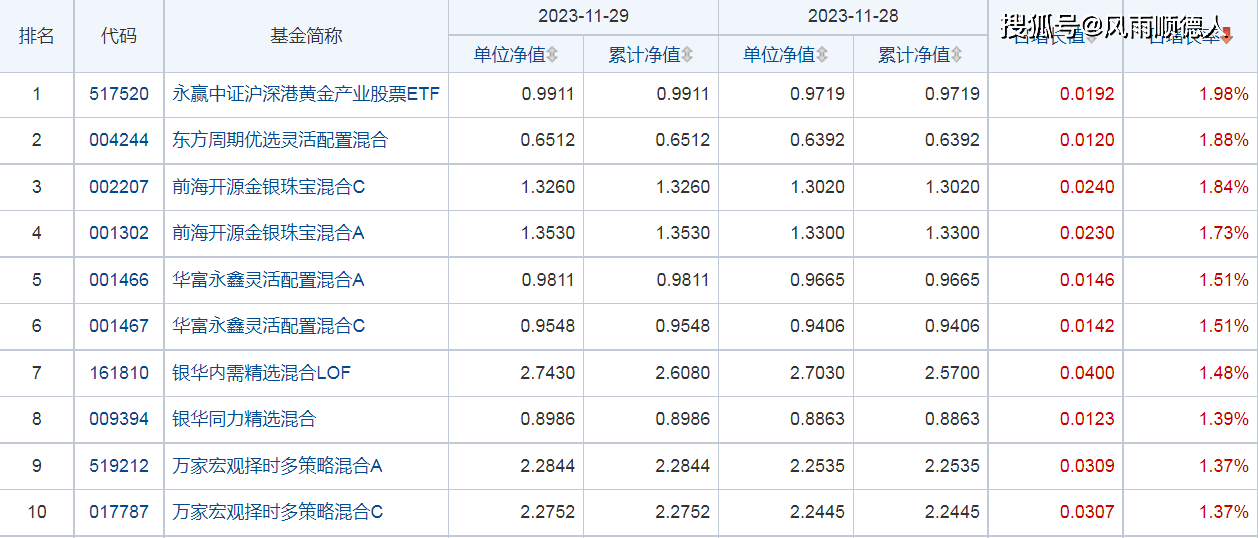Open 东方周期优选灵活配置混合 fund link
1258x538 pixels.
pos(280,140)
